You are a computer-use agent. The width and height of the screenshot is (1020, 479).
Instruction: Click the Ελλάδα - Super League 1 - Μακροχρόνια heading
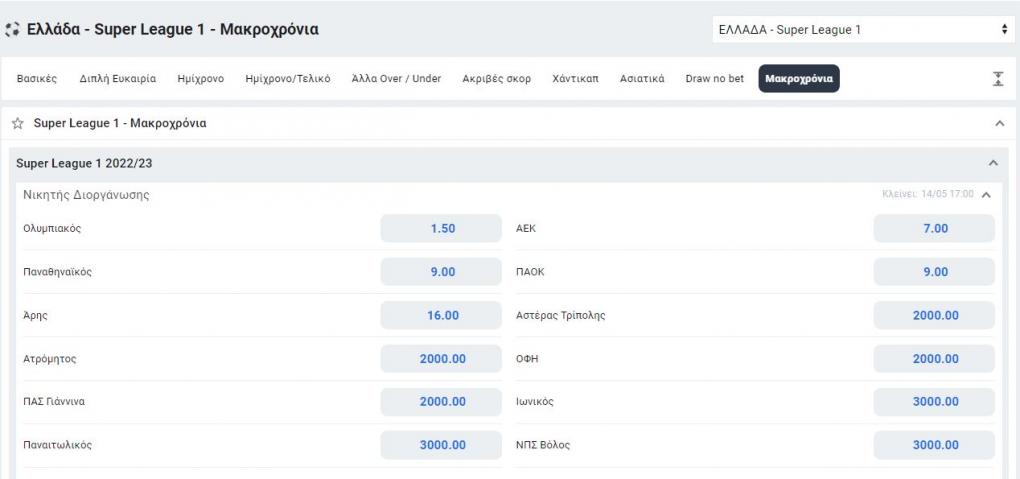pos(173,30)
